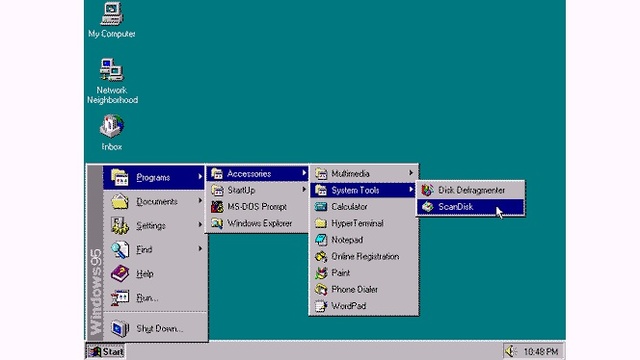Select MS-DOS Prompt menu entry
Image resolution: width=640 pixels, height=360 pixels.
click(x=257, y=207)
